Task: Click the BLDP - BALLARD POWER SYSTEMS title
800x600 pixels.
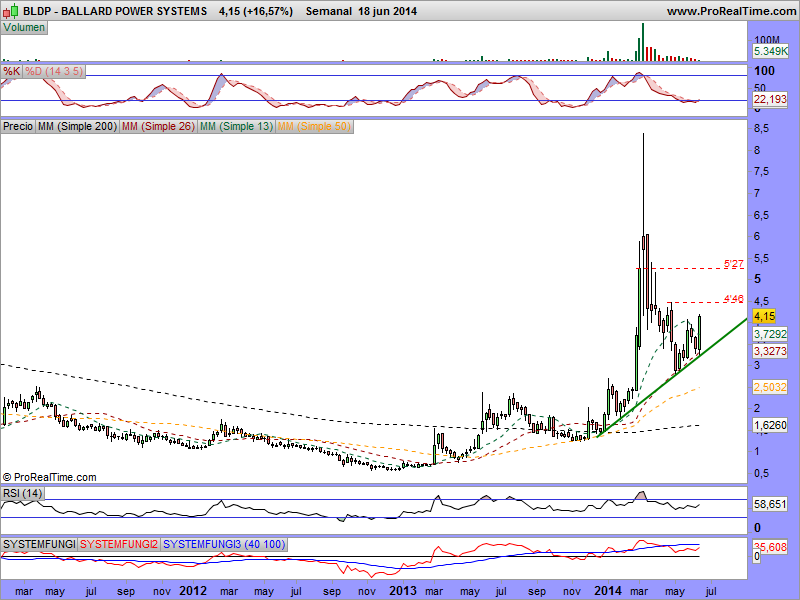Action: (x=115, y=11)
